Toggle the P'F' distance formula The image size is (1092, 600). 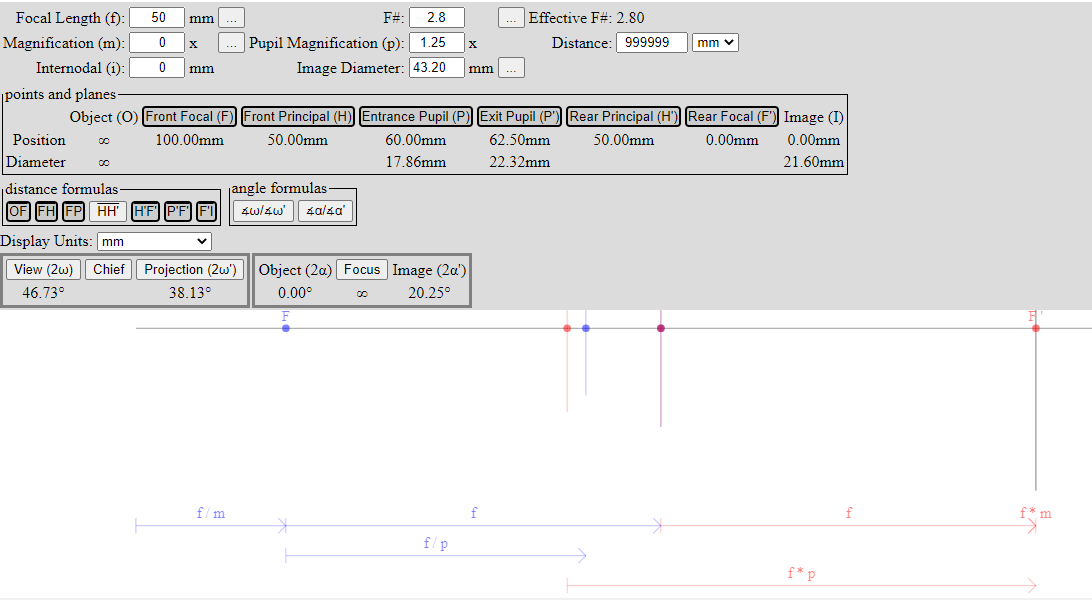(178, 211)
